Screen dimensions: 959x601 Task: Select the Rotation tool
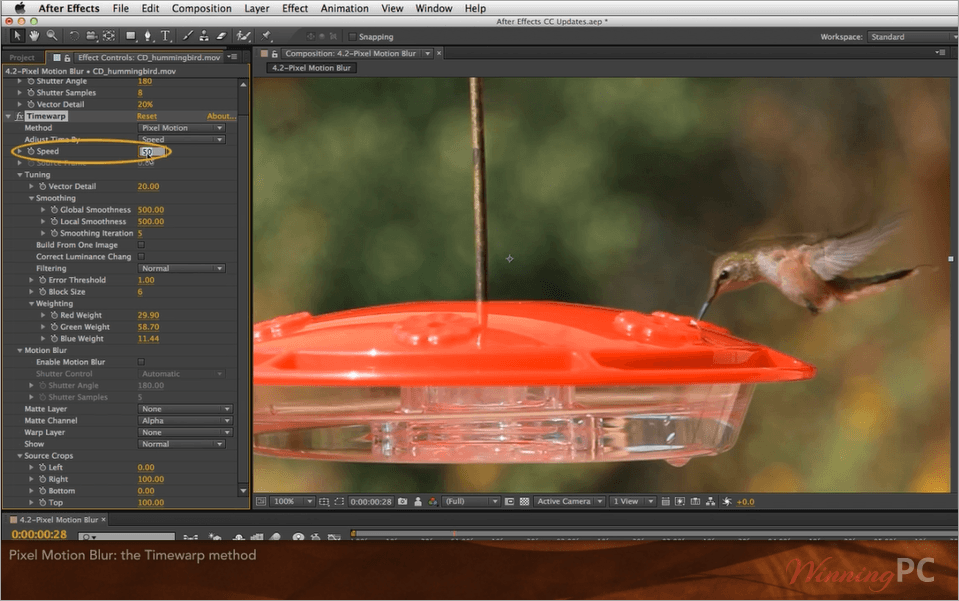point(74,36)
